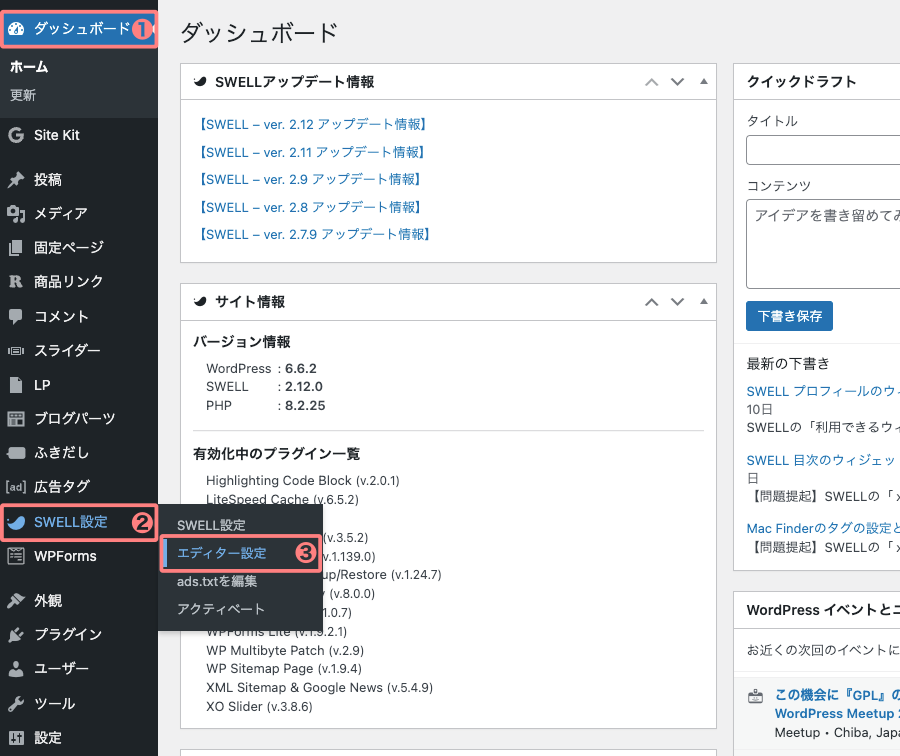Open 更新 submenu item
The image size is (900, 756).
(23, 95)
